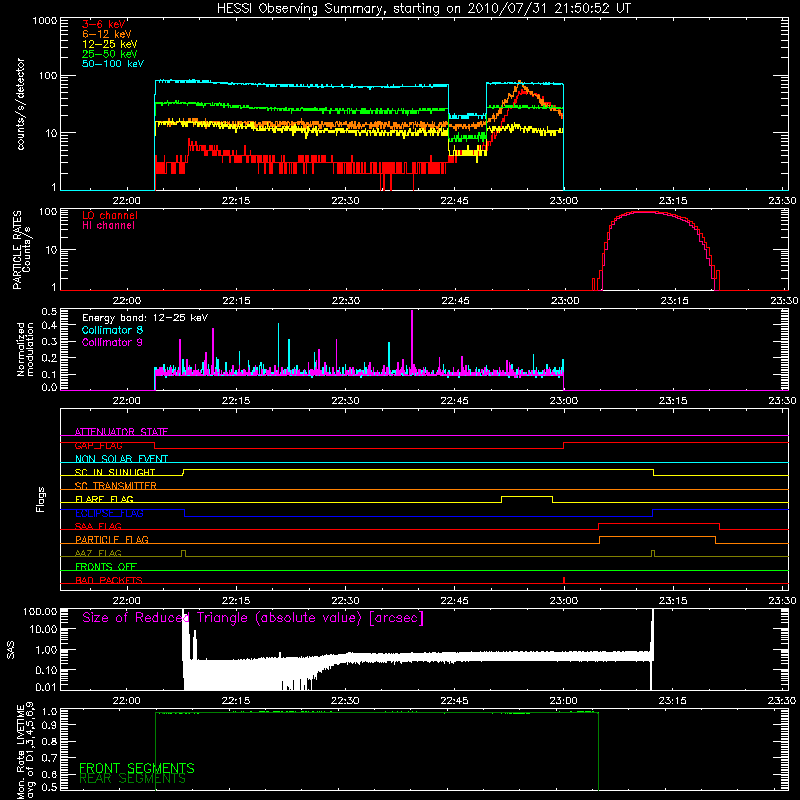Select the Collimator 8 legend entry
800x800 pixels.
coord(112,330)
